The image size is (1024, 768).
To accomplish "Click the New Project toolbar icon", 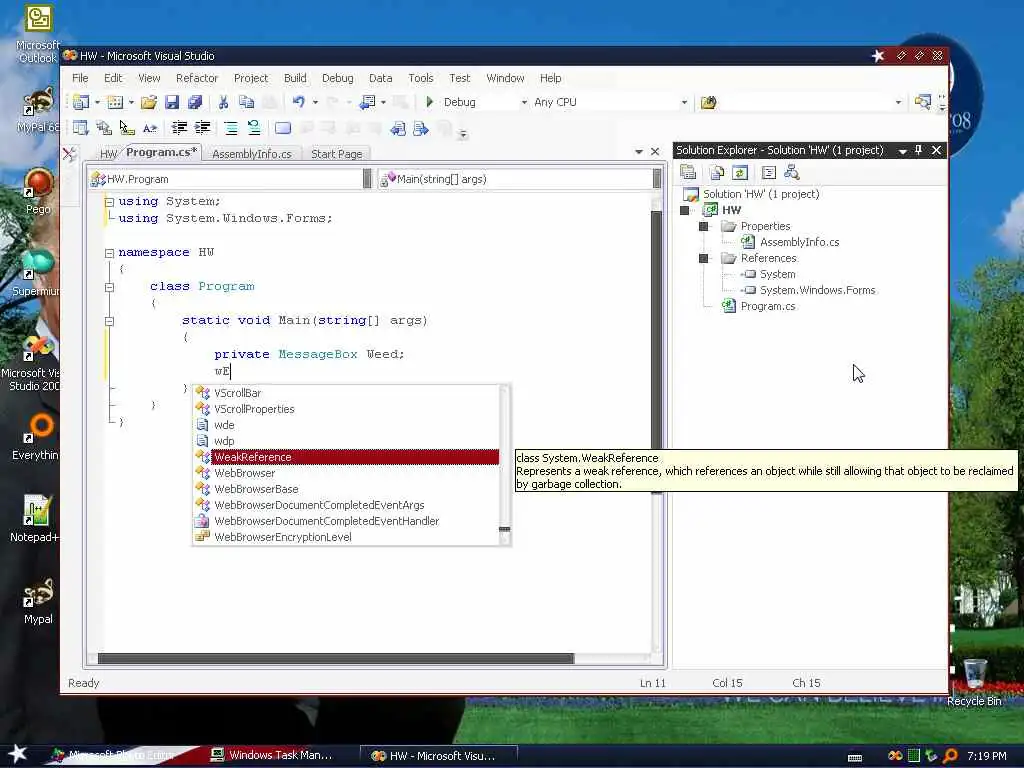I will point(81,102).
